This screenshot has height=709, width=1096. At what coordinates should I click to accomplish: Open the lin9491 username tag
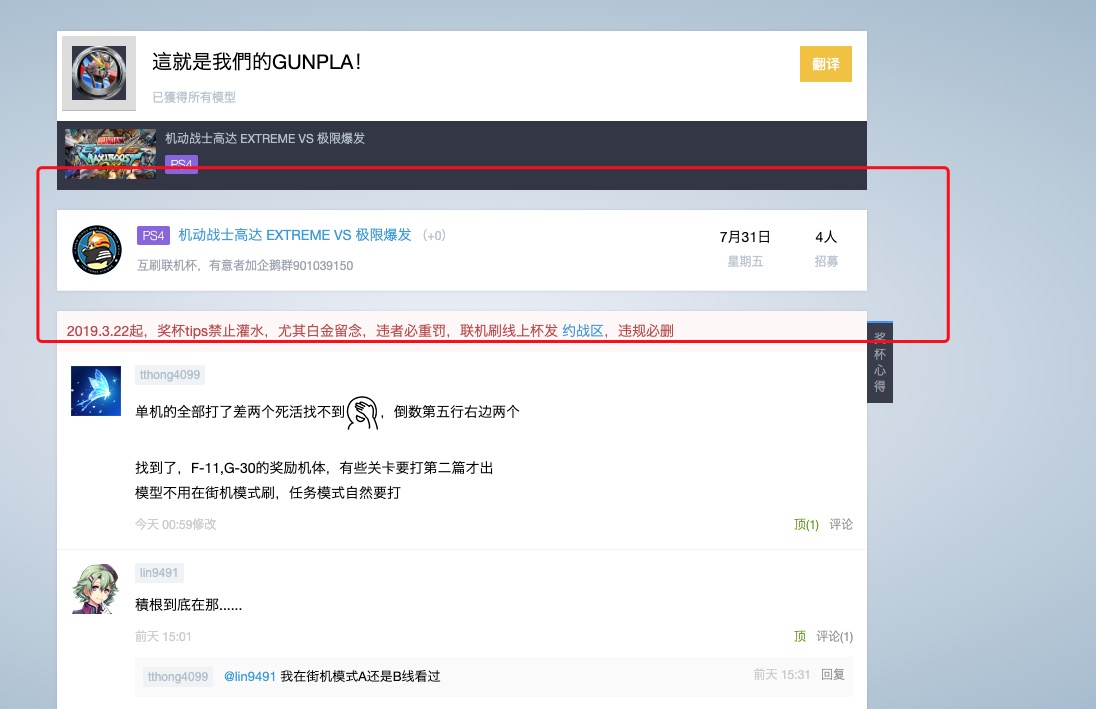(x=159, y=573)
